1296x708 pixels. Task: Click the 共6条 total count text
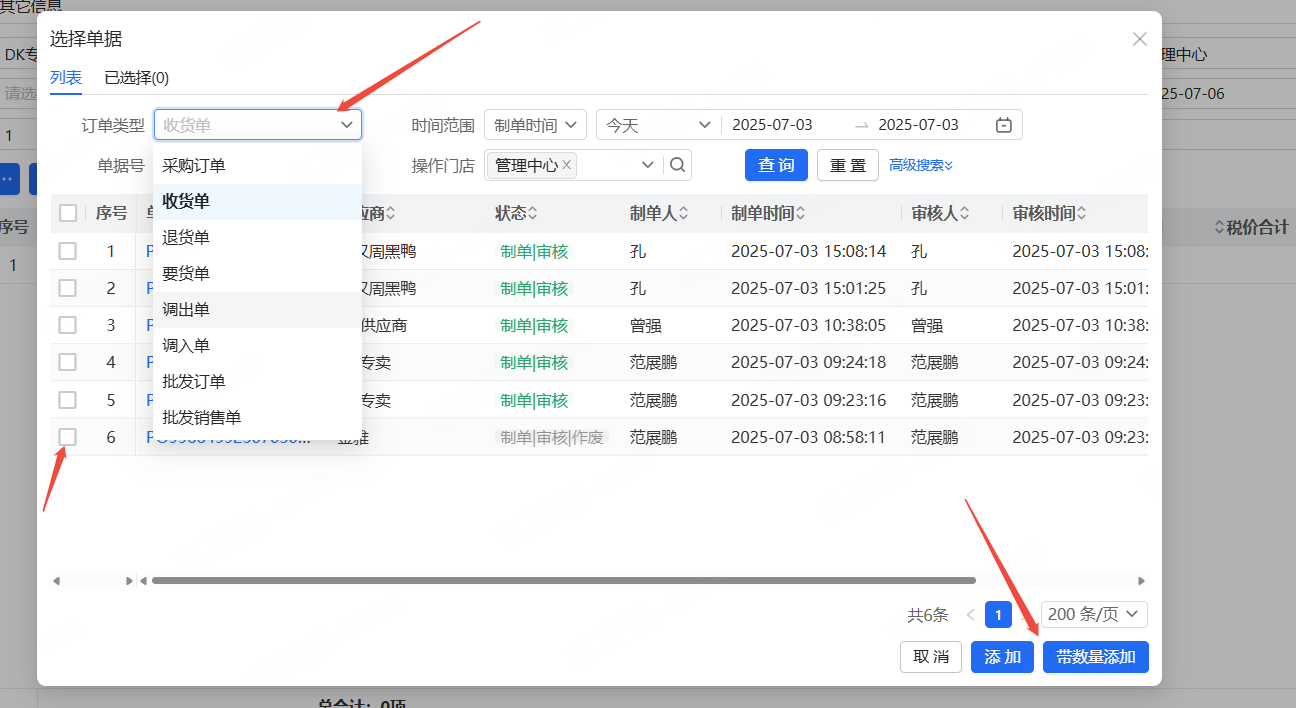[928, 616]
